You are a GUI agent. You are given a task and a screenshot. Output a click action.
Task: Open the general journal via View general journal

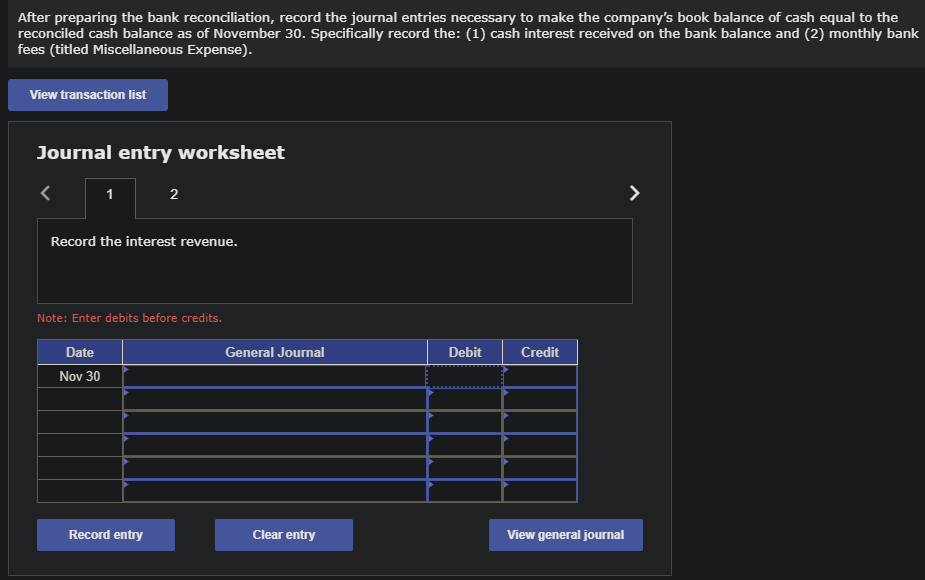tap(565, 534)
